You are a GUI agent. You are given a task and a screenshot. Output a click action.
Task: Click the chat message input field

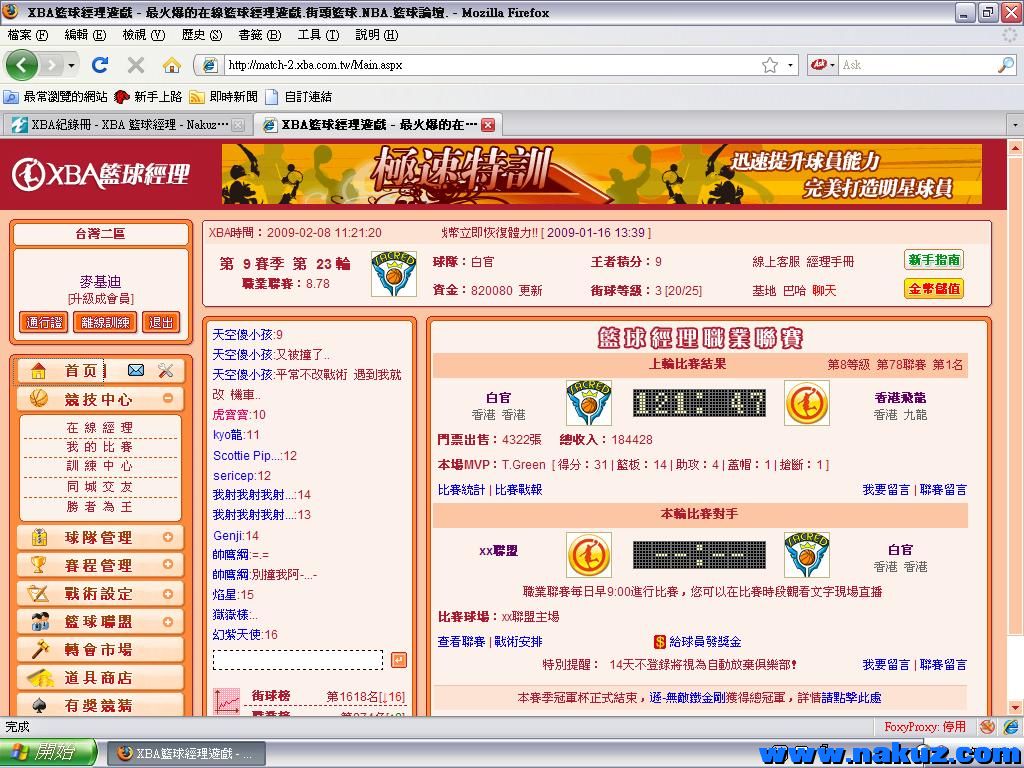(x=298, y=660)
